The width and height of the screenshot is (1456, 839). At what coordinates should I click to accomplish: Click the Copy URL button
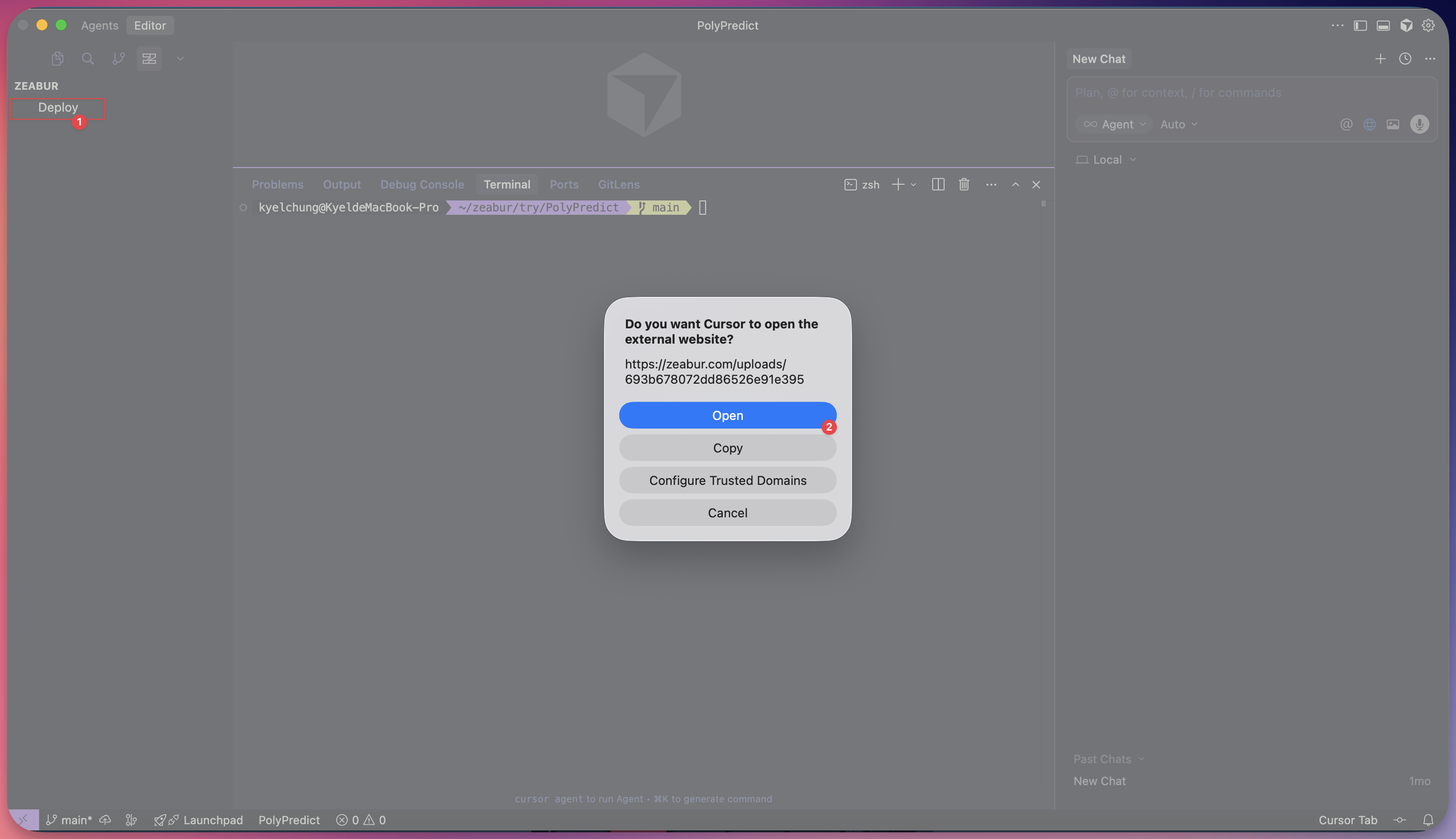(728, 448)
